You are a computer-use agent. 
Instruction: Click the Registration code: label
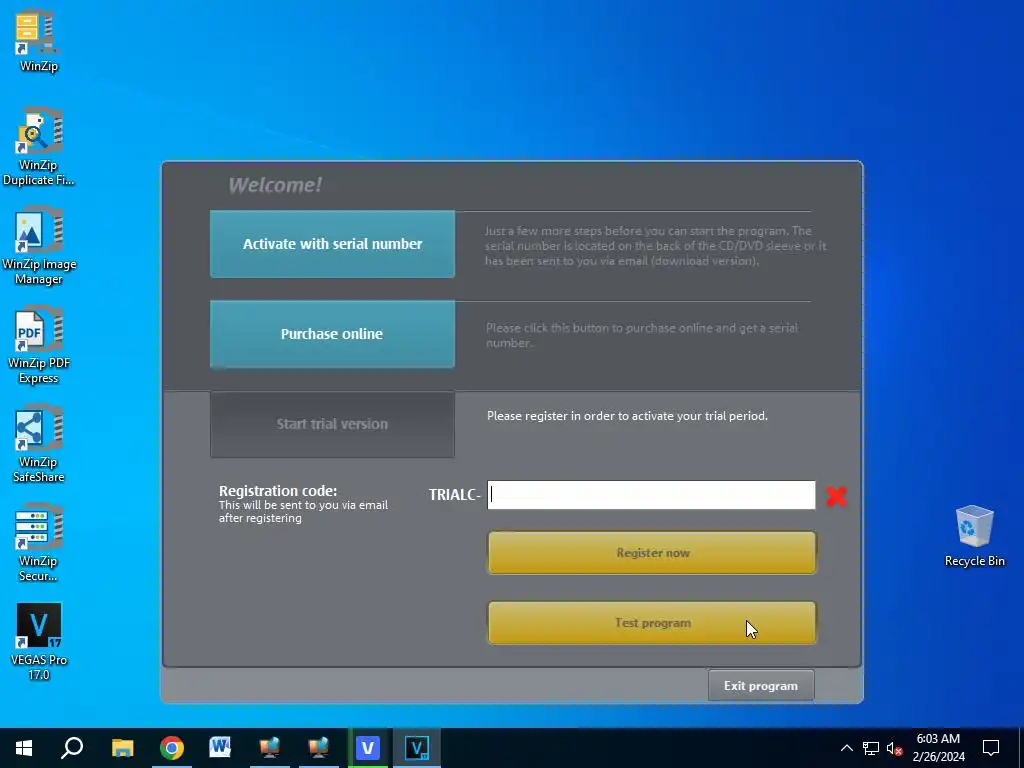(x=278, y=490)
